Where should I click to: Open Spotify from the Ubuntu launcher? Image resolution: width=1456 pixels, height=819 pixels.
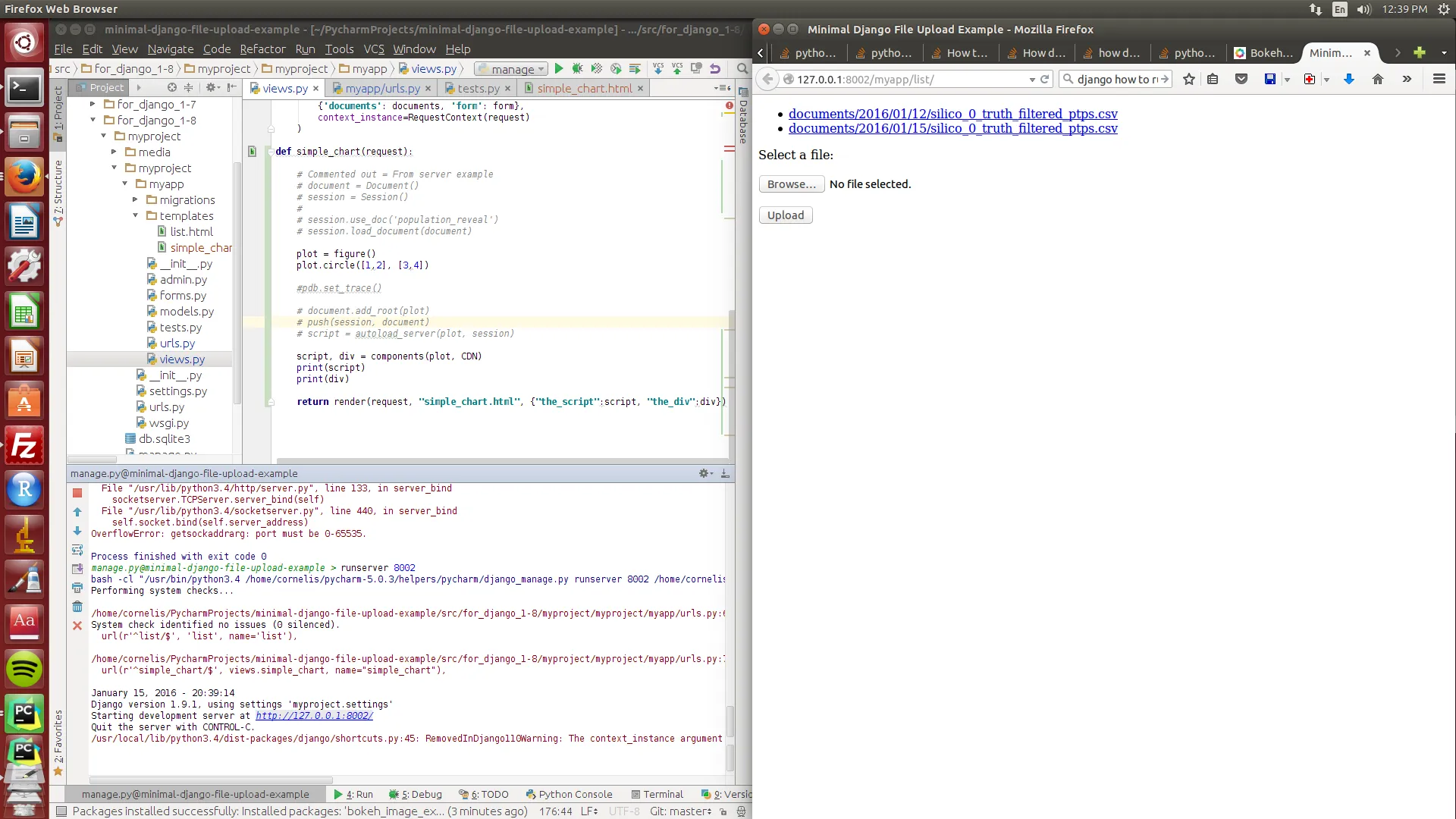[x=24, y=670]
